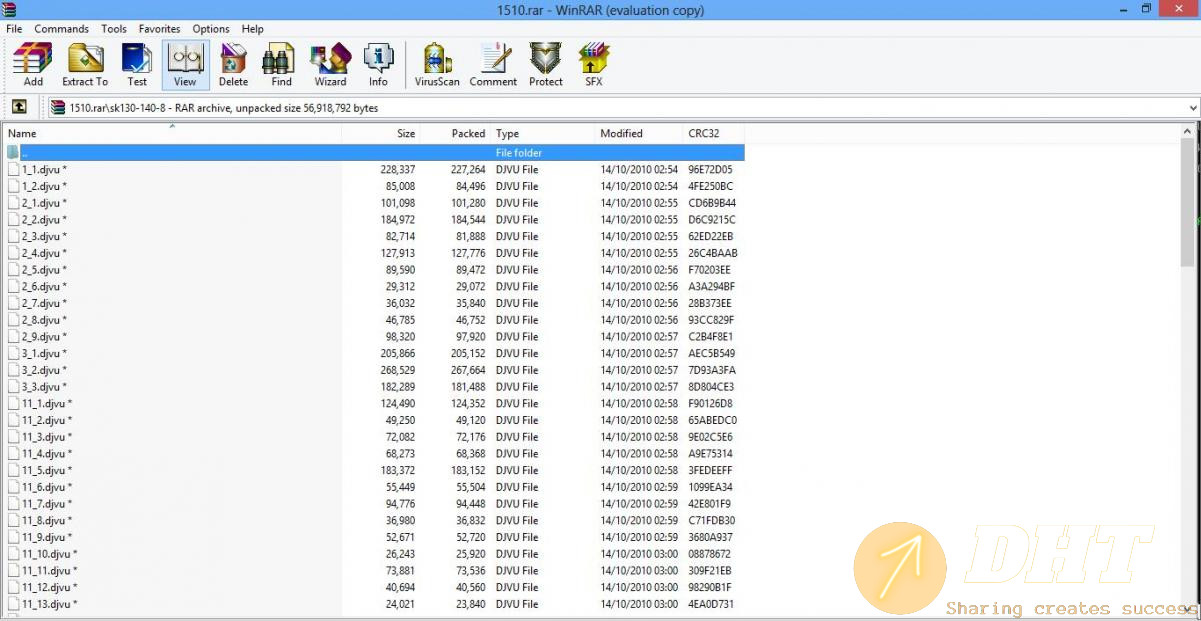Open the Options menu
1201x621 pixels.
coord(211,29)
